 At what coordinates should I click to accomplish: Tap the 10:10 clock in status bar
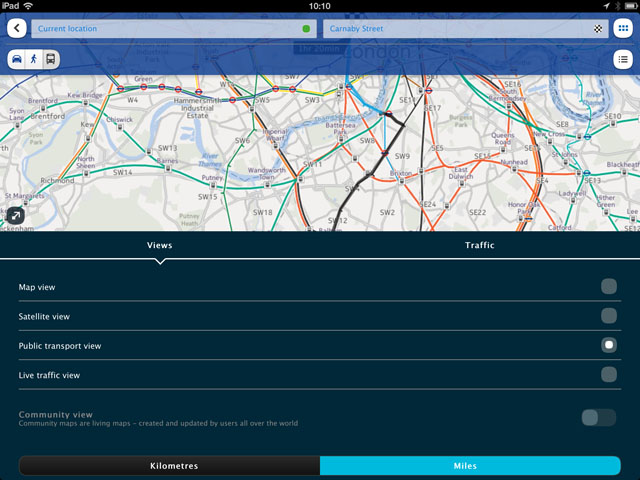320,6
